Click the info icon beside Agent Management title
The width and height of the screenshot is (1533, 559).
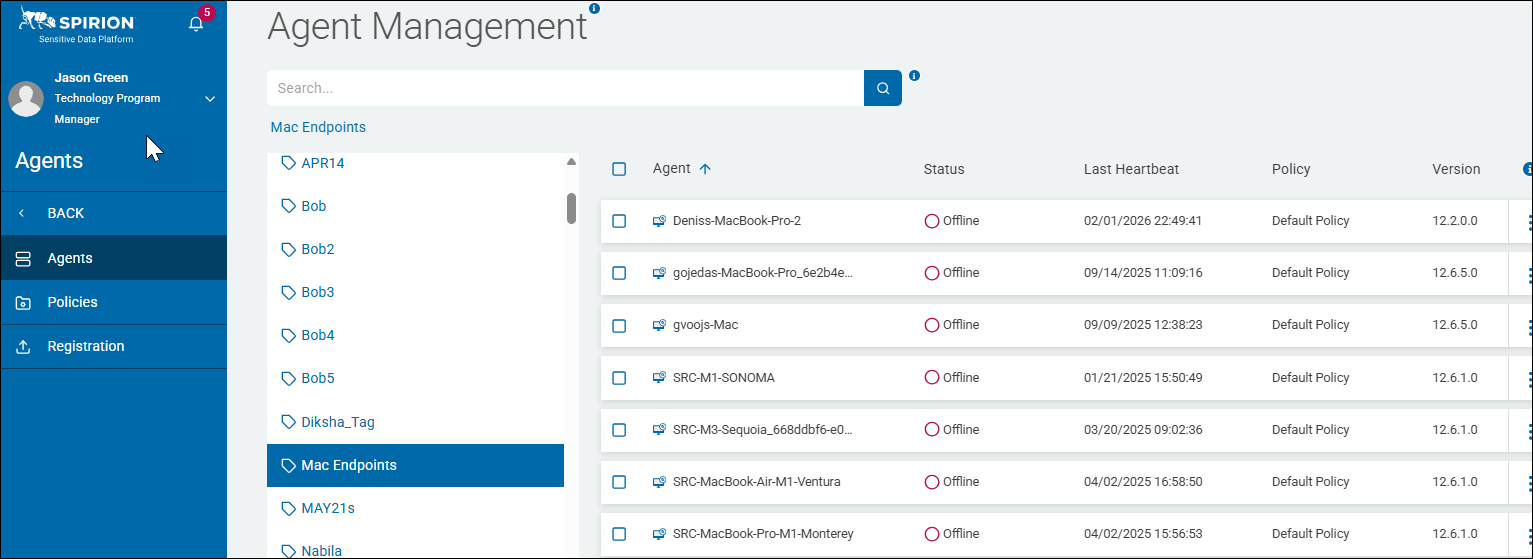pyautogui.click(x=594, y=8)
